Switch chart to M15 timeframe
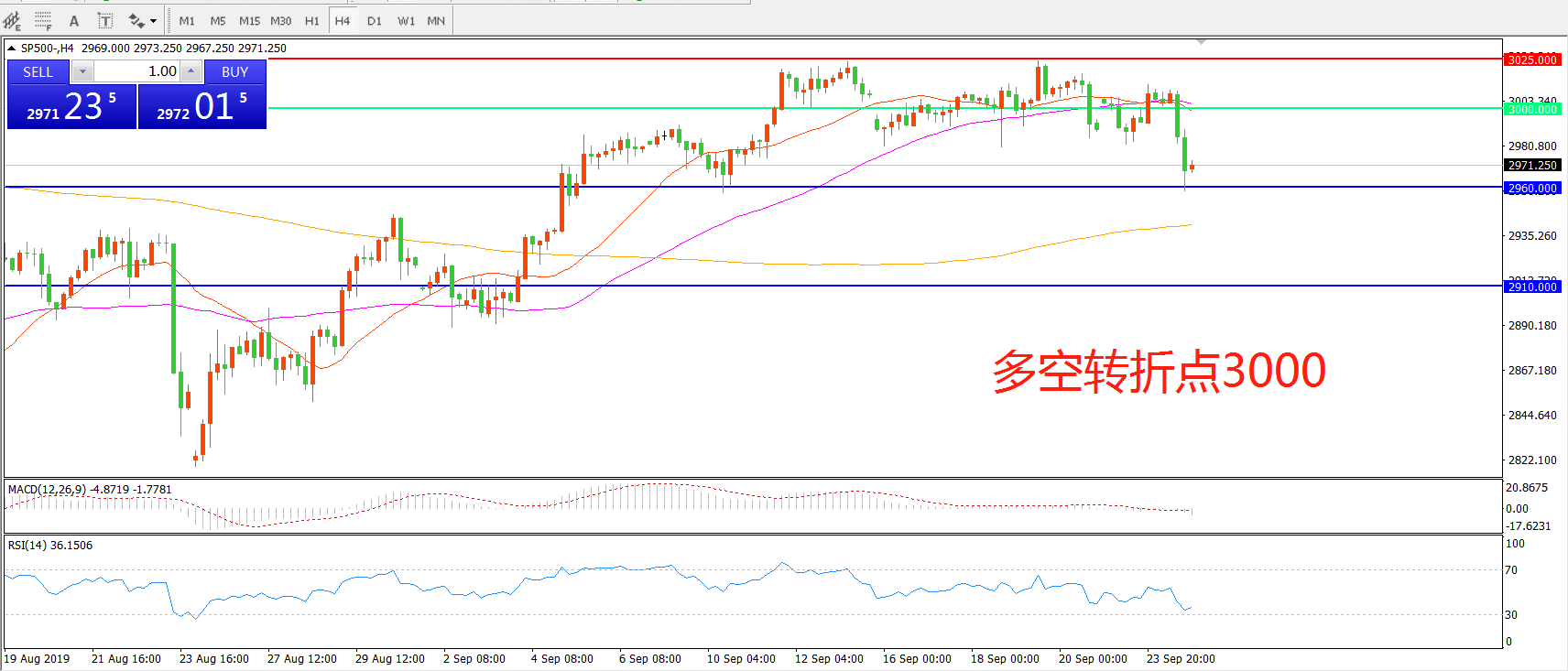This screenshot has height=671, width=1568. 249,20
